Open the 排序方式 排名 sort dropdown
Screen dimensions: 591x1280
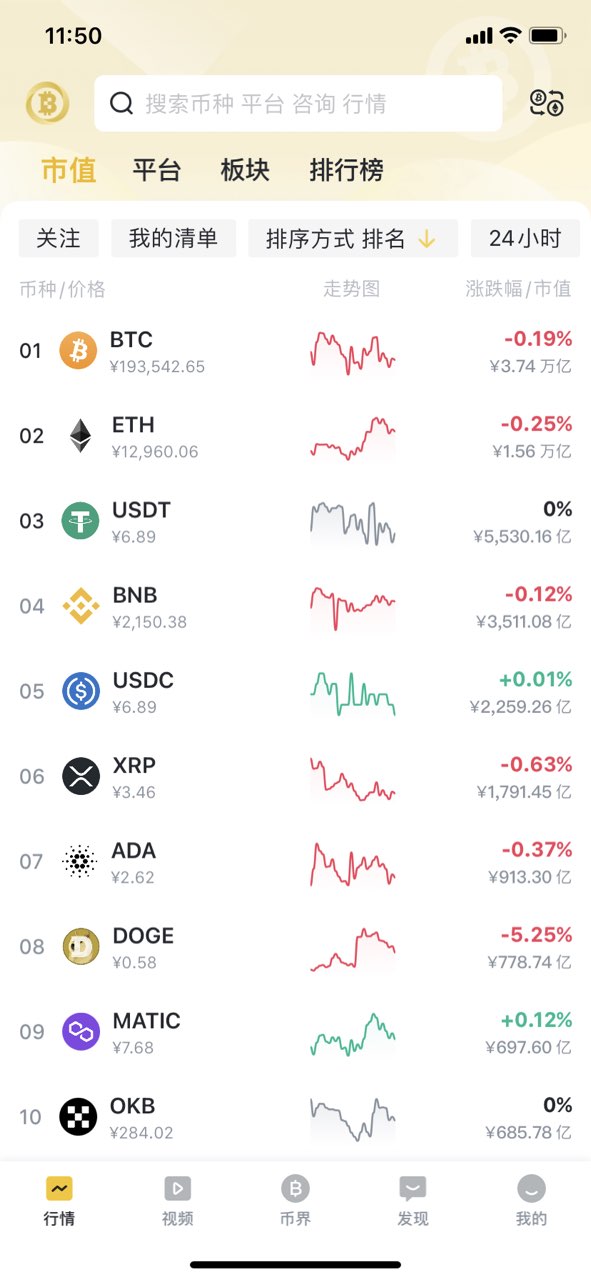(353, 239)
